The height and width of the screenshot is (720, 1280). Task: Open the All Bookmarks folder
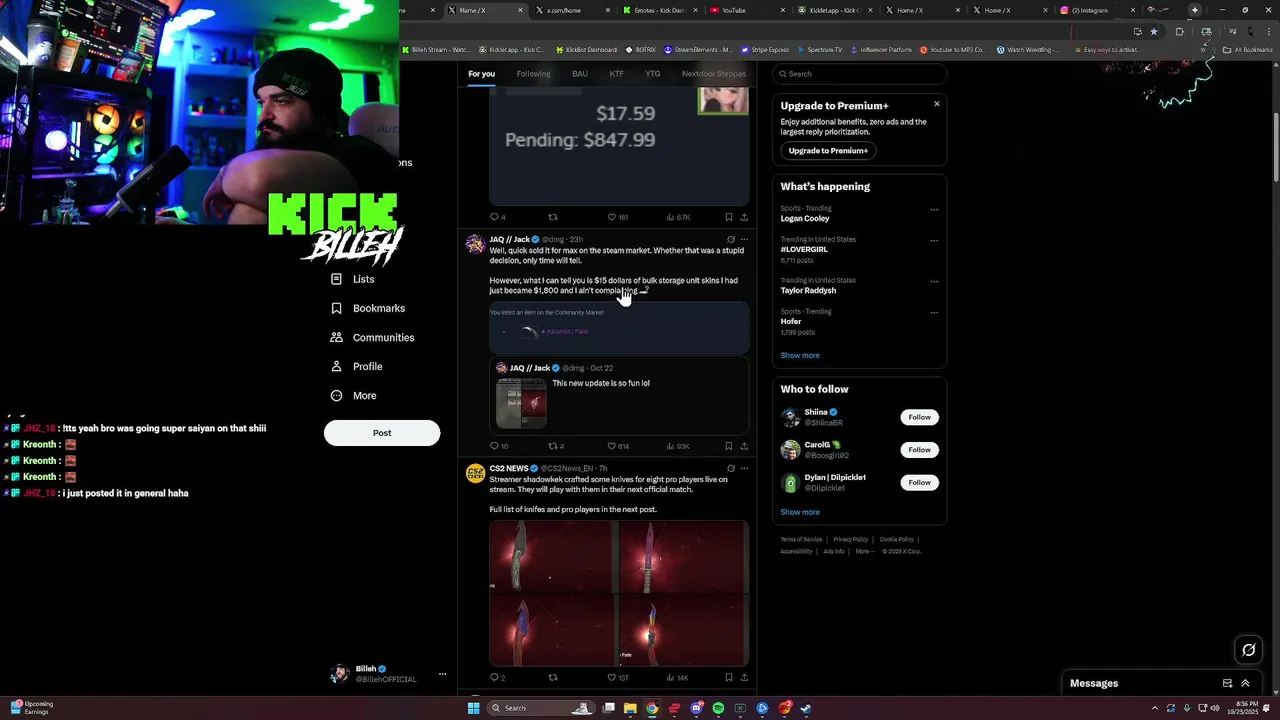click(1248, 49)
